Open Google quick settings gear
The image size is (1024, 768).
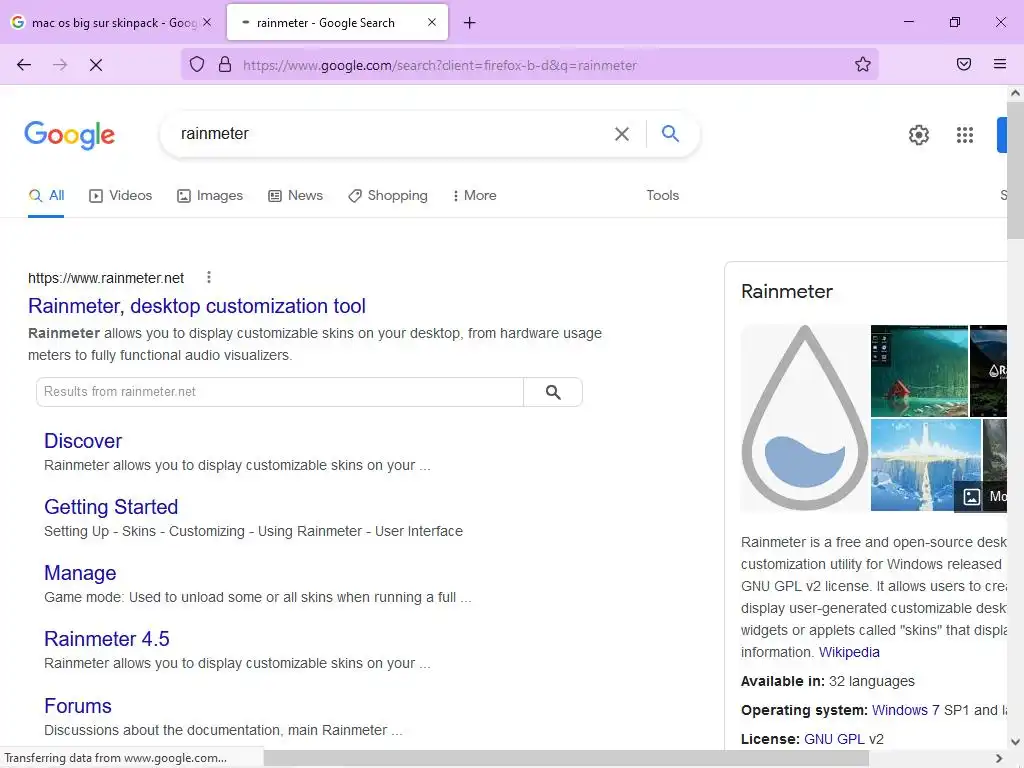(x=919, y=135)
